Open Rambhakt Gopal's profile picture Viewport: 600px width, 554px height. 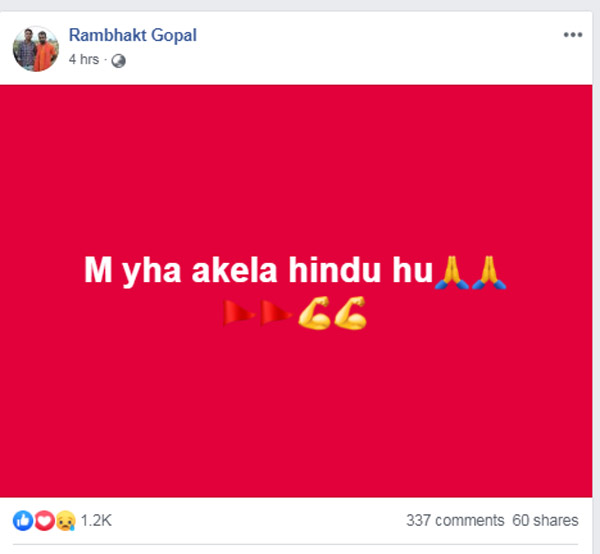[x=37, y=47]
